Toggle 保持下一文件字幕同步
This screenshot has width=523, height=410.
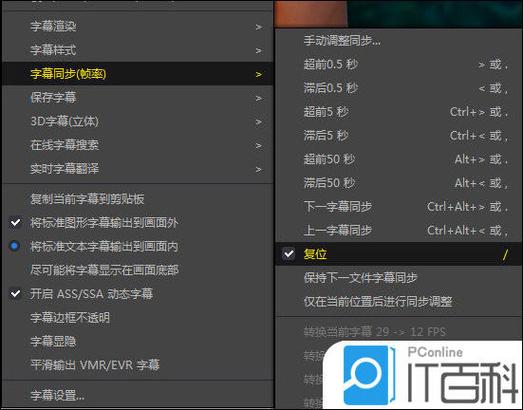[399, 278]
